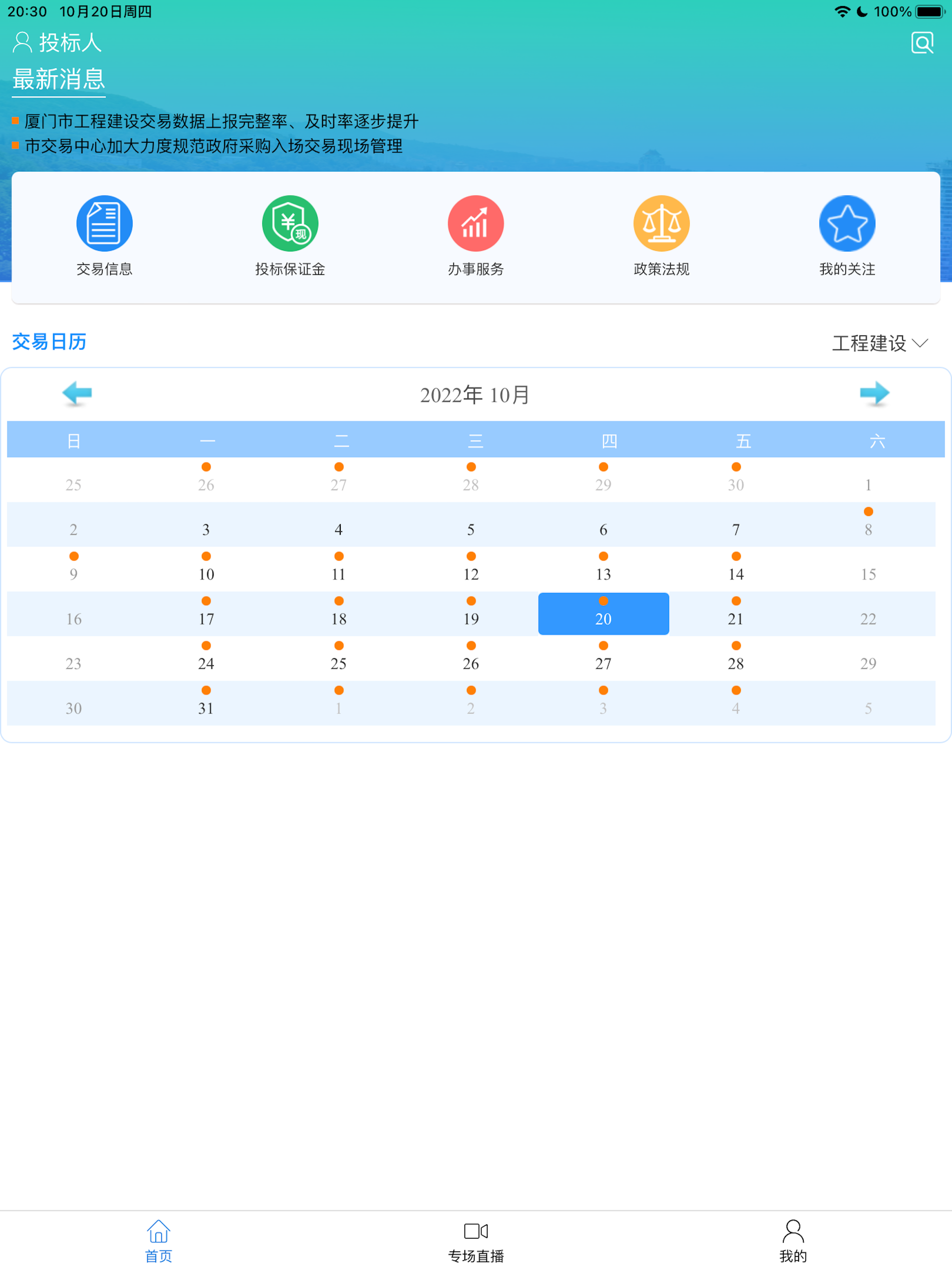This screenshot has width=952, height=1270.
Task: Open news about 市交易中心加大力度规范政府采购
Action: [x=213, y=146]
